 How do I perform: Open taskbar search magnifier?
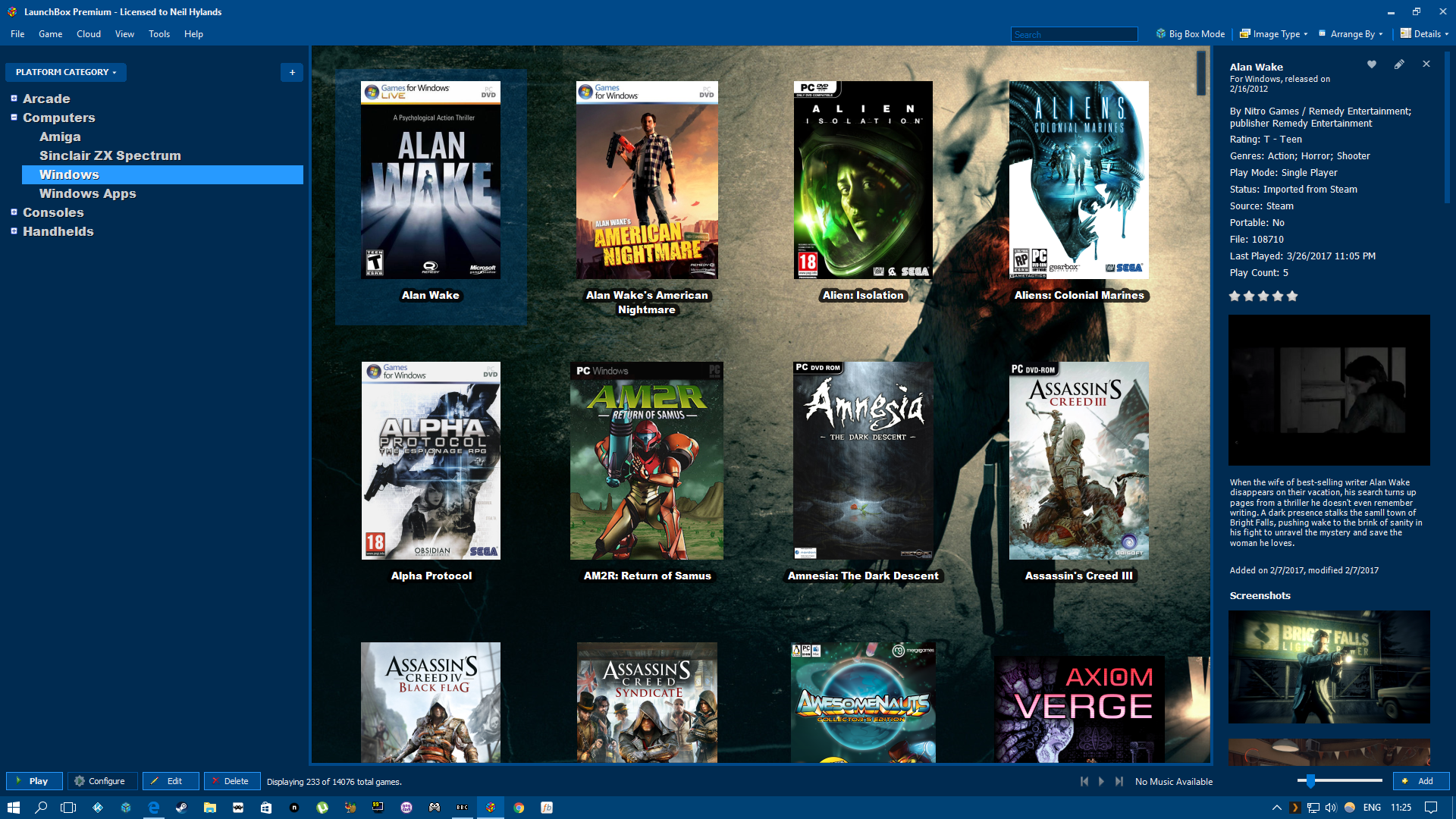[x=41, y=808]
